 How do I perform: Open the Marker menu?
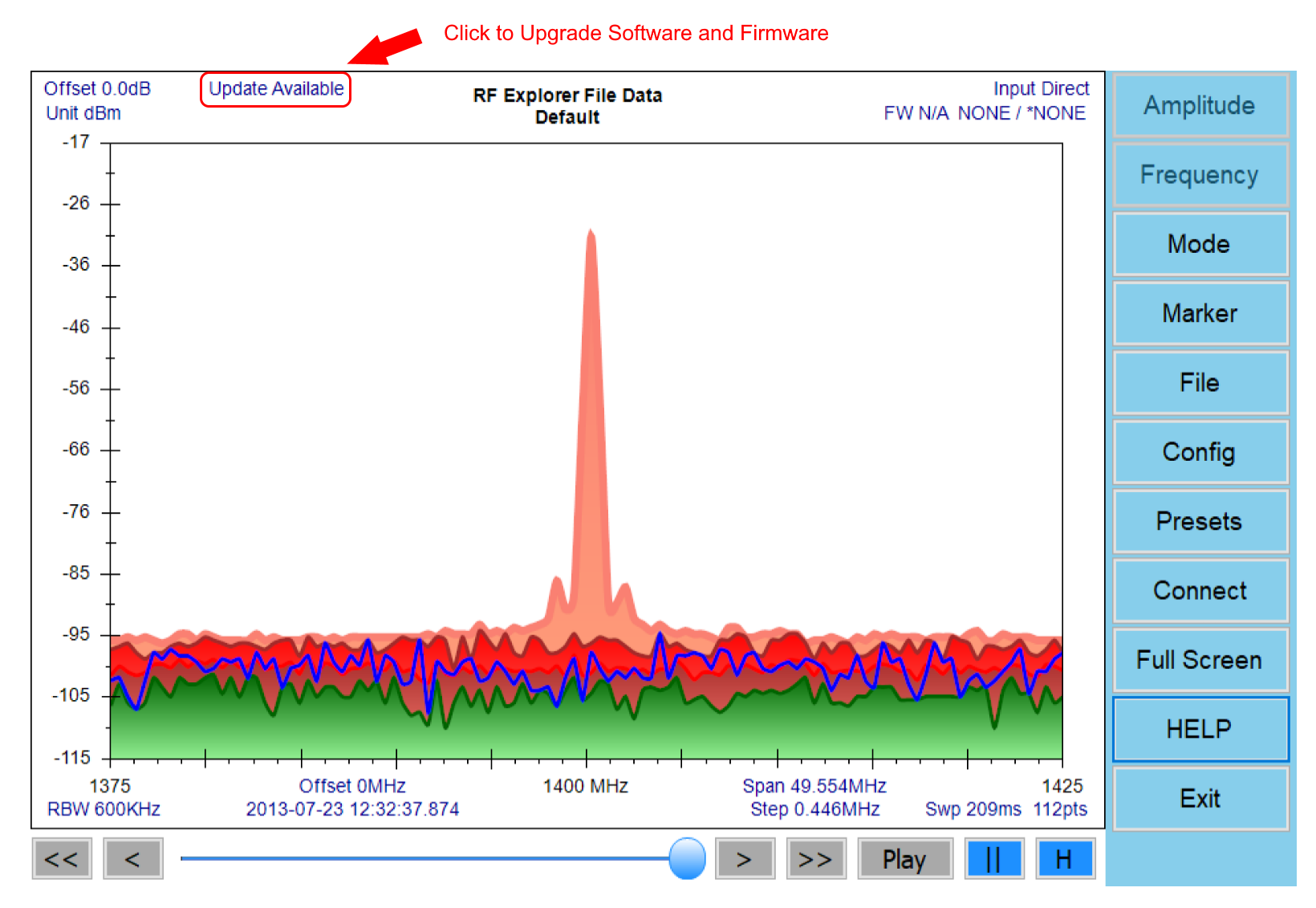click(1200, 313)
